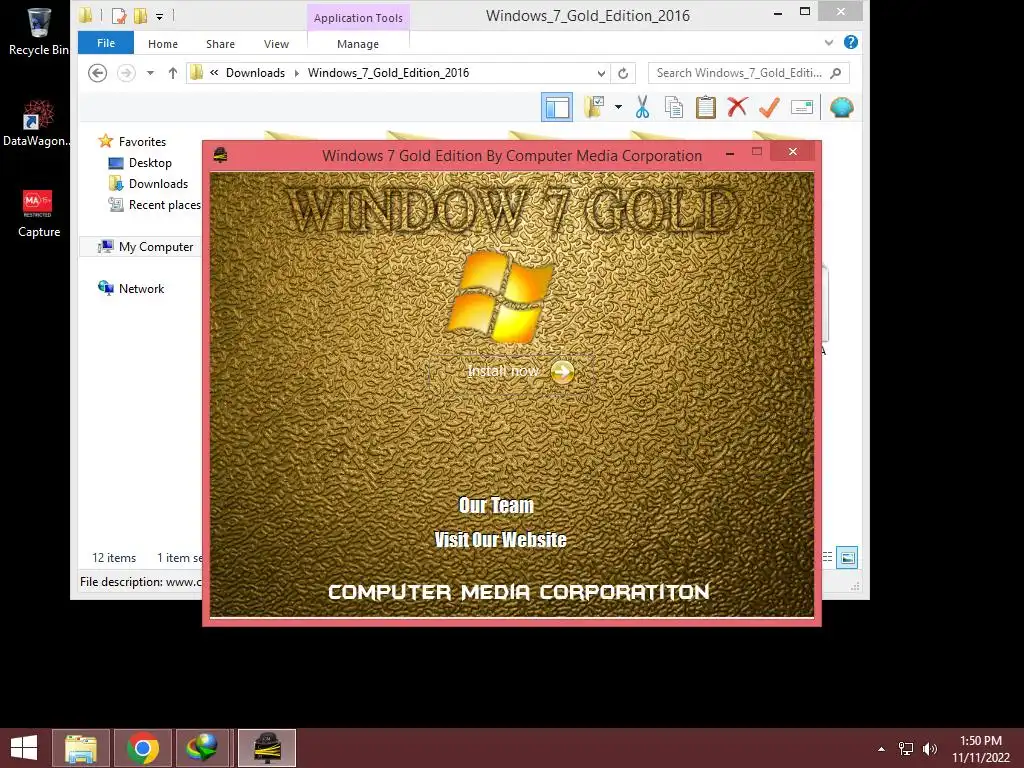
Task: Select the DataWagon desktop shortcut
Action: click(x=38, y=123)
